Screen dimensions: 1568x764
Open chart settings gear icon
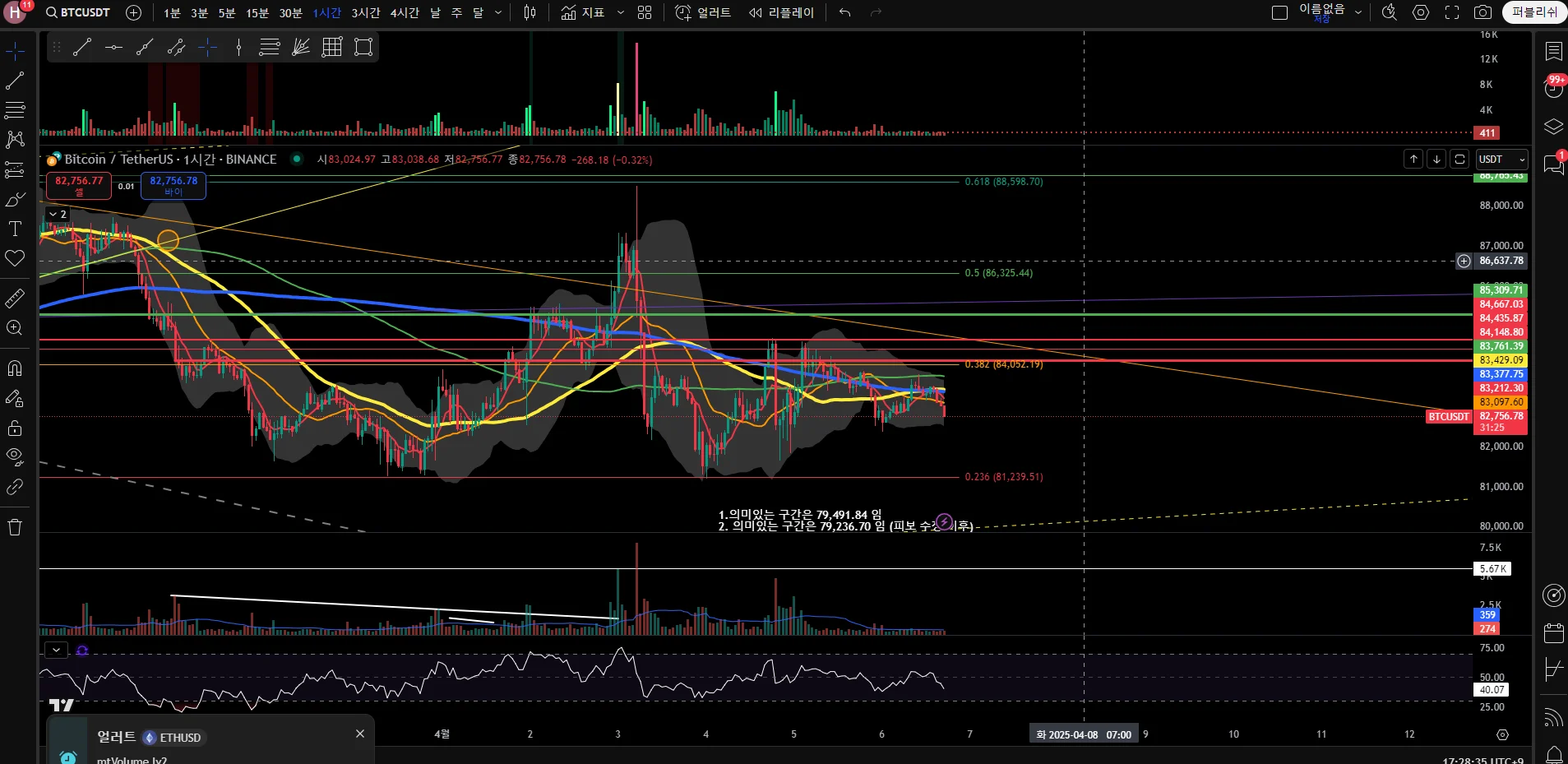(x=1421, y=12)
